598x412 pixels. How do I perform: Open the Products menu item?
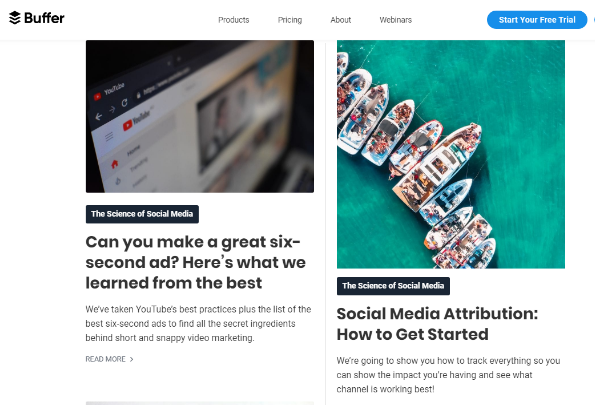(x=233, y=20)
